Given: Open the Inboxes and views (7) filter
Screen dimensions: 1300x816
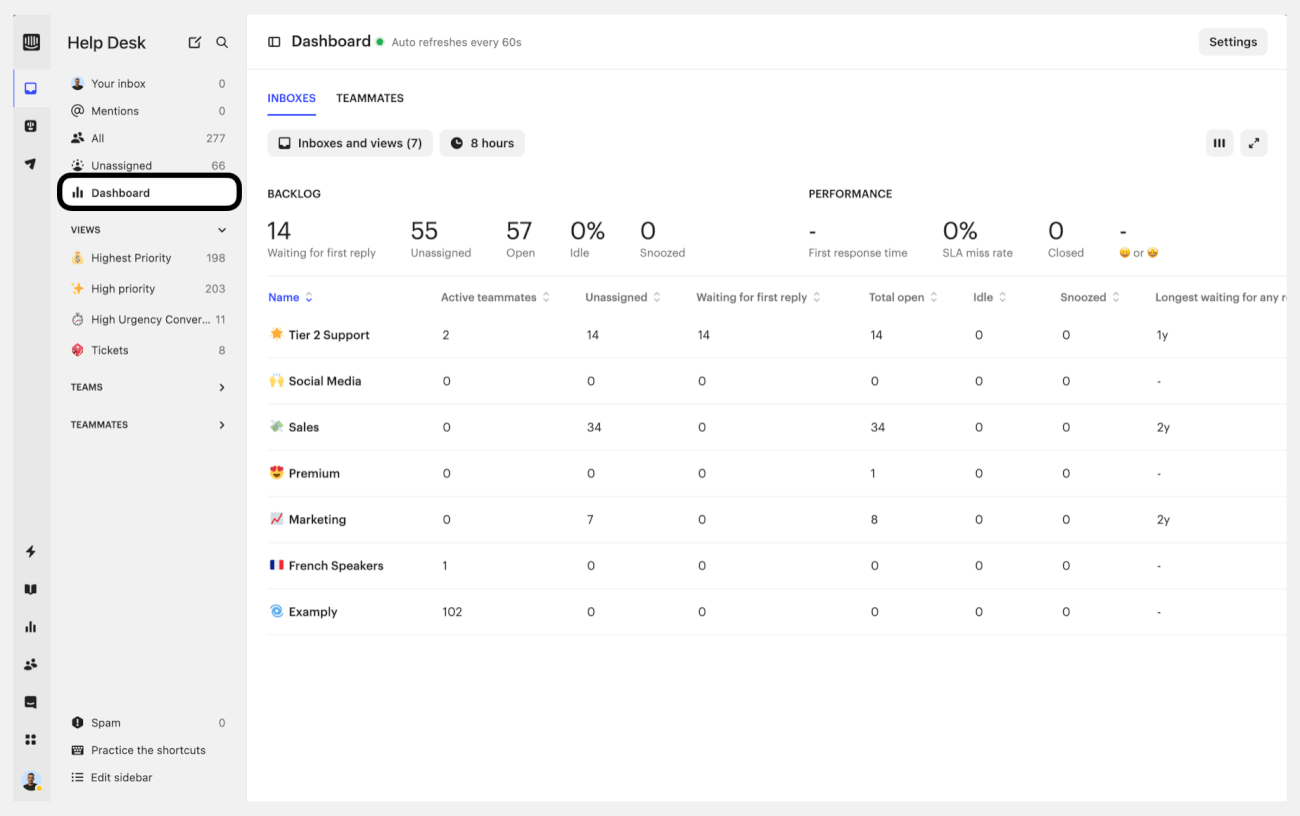Looking at the screenshot, I should click(x=349, y=143).
